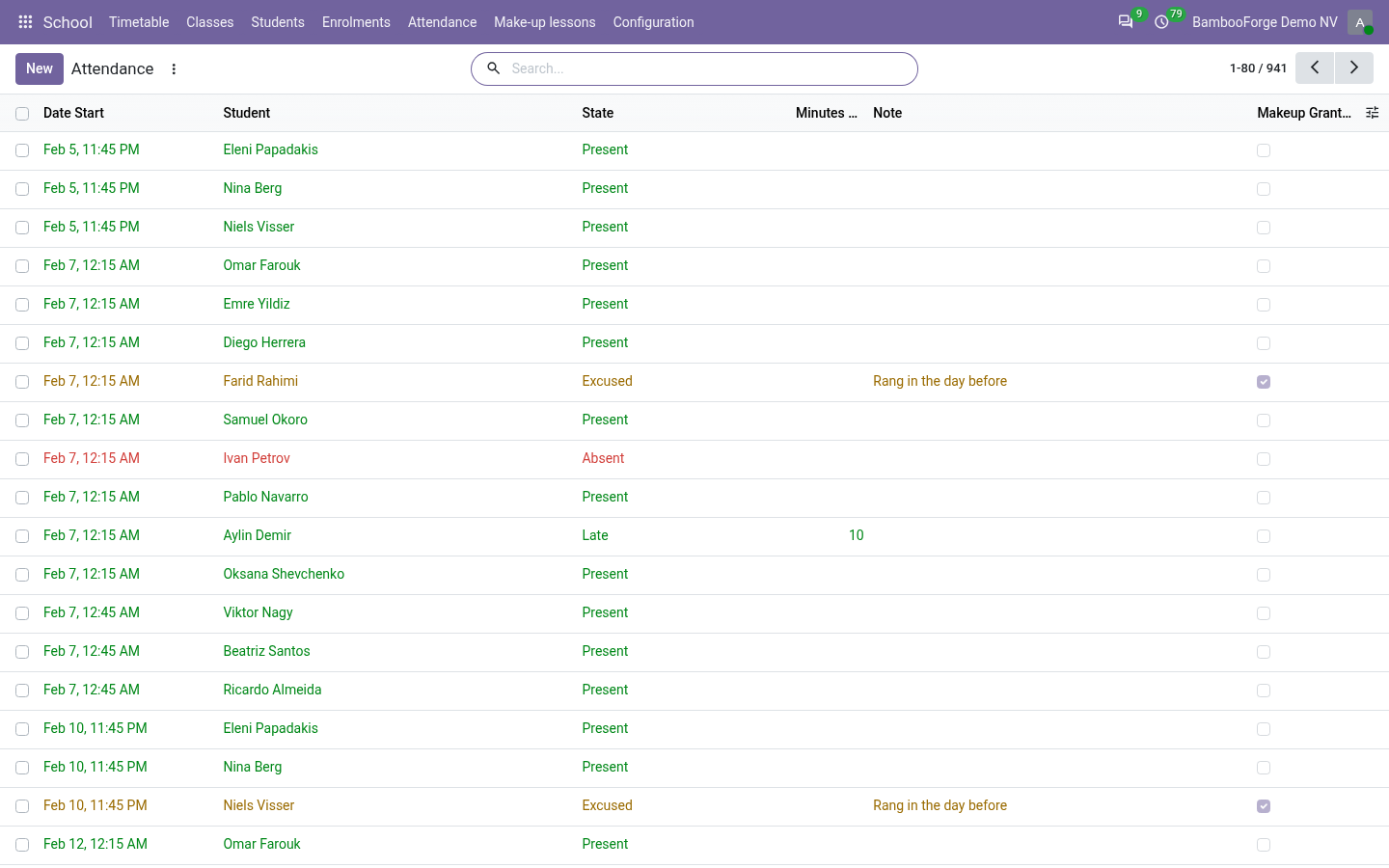Open the Enrolments menu
The height and width of the screenshot is (868, 1389).
[x=356, y=22]
